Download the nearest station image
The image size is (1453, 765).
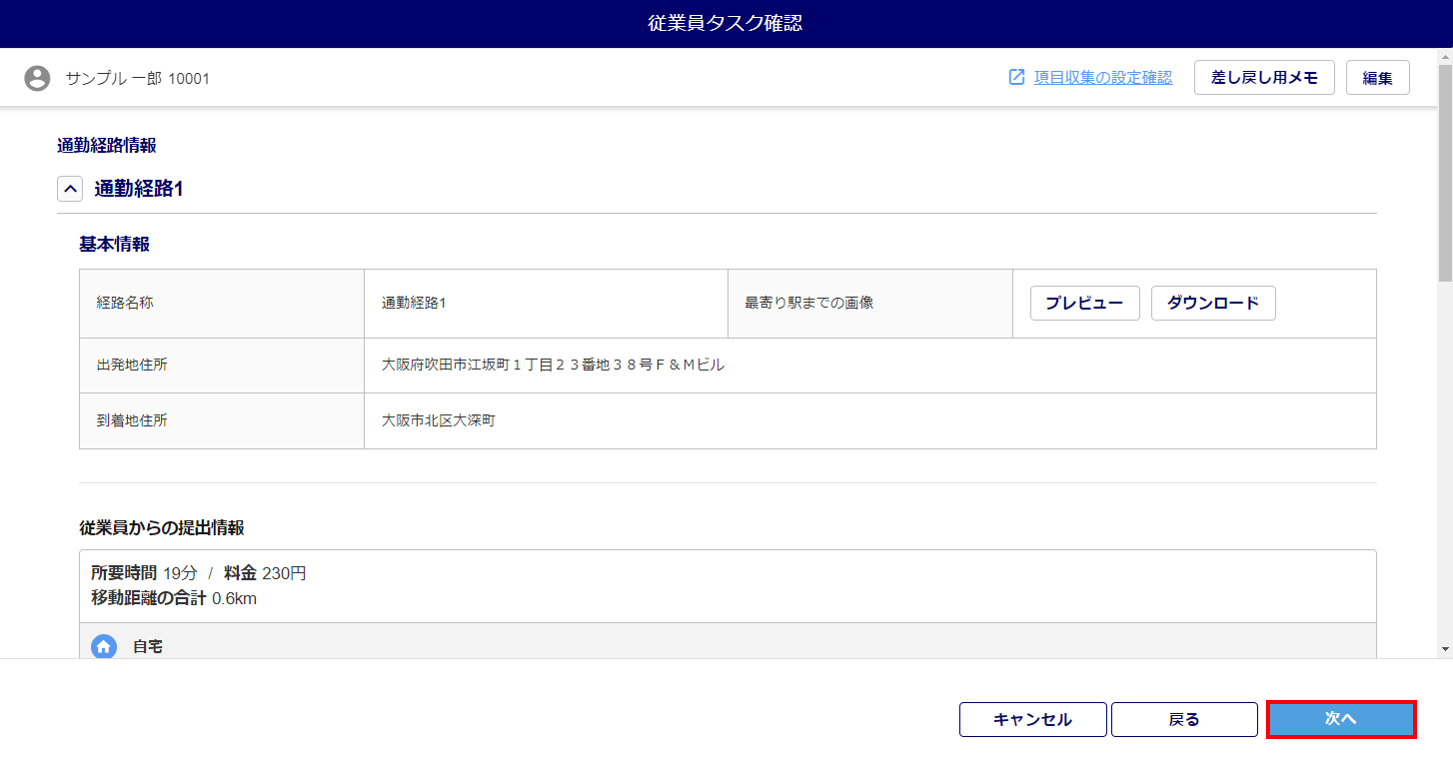coord(1213,303)
